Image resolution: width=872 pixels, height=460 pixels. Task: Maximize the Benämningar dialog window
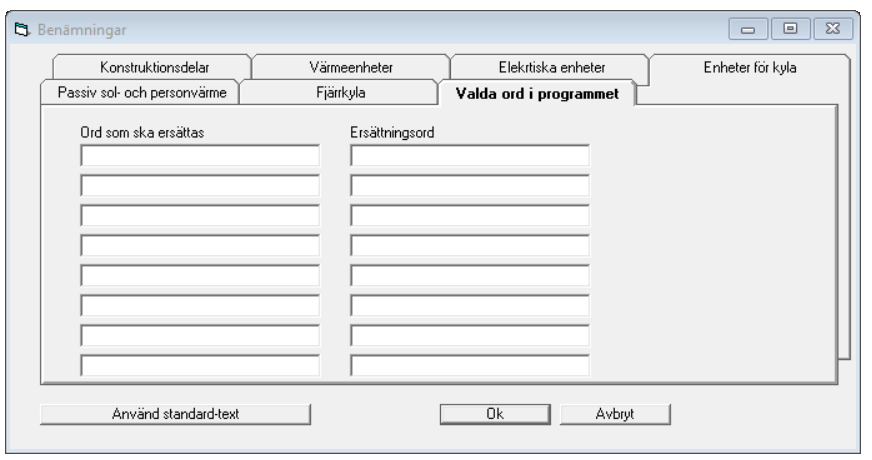tap(790, 29)
